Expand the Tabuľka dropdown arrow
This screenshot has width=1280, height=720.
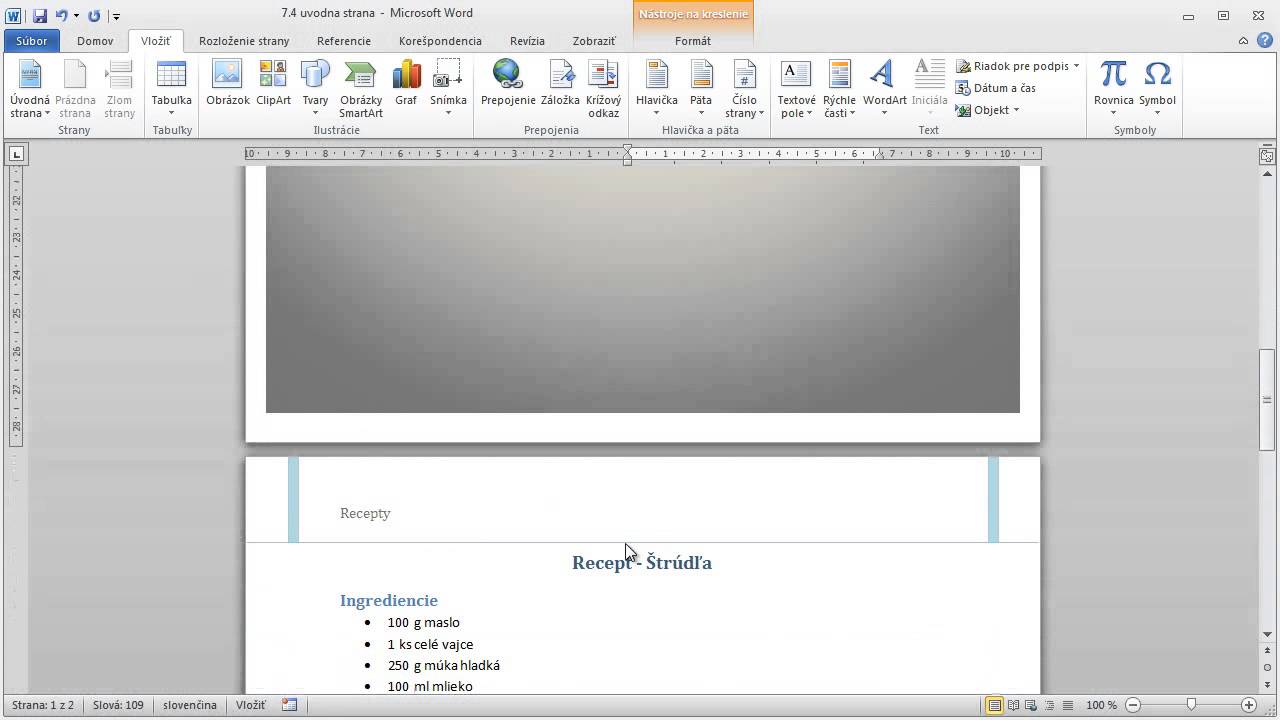click(171, 113)
